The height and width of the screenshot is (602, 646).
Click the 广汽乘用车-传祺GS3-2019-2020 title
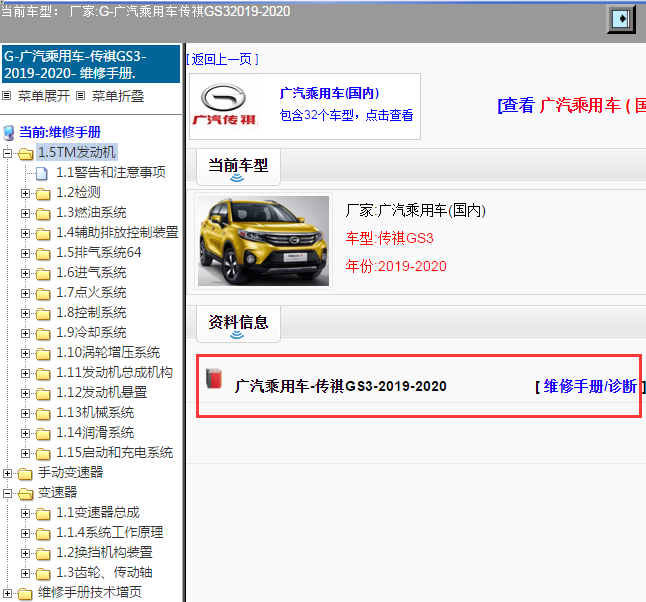tap(341, 386)
